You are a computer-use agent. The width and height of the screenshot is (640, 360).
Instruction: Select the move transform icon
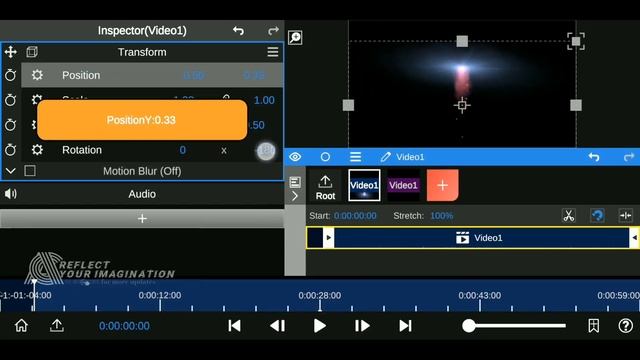[11, 52]
